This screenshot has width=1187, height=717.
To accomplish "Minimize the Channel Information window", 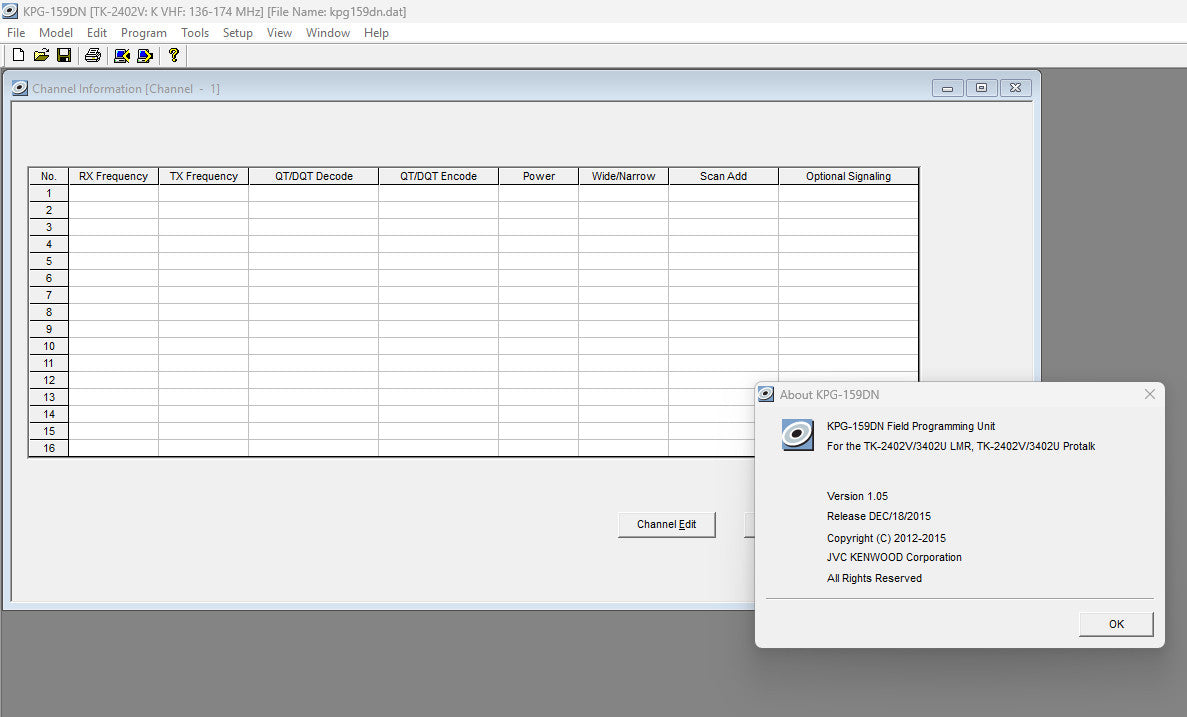I will point(947,88).
